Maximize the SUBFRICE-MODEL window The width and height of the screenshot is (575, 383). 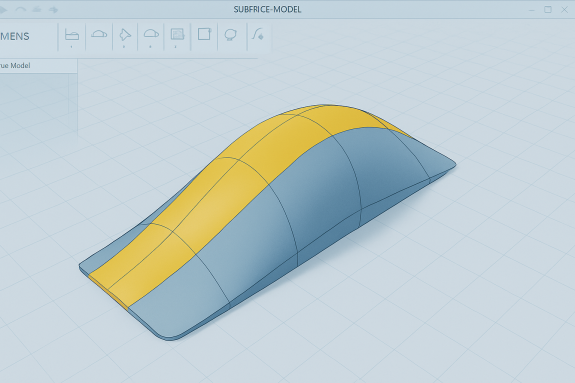(x=548, y=10)
